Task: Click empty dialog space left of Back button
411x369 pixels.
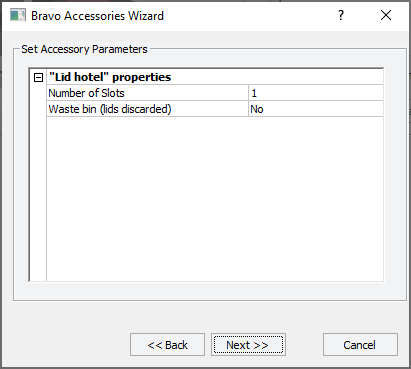Action: [67, 345]
